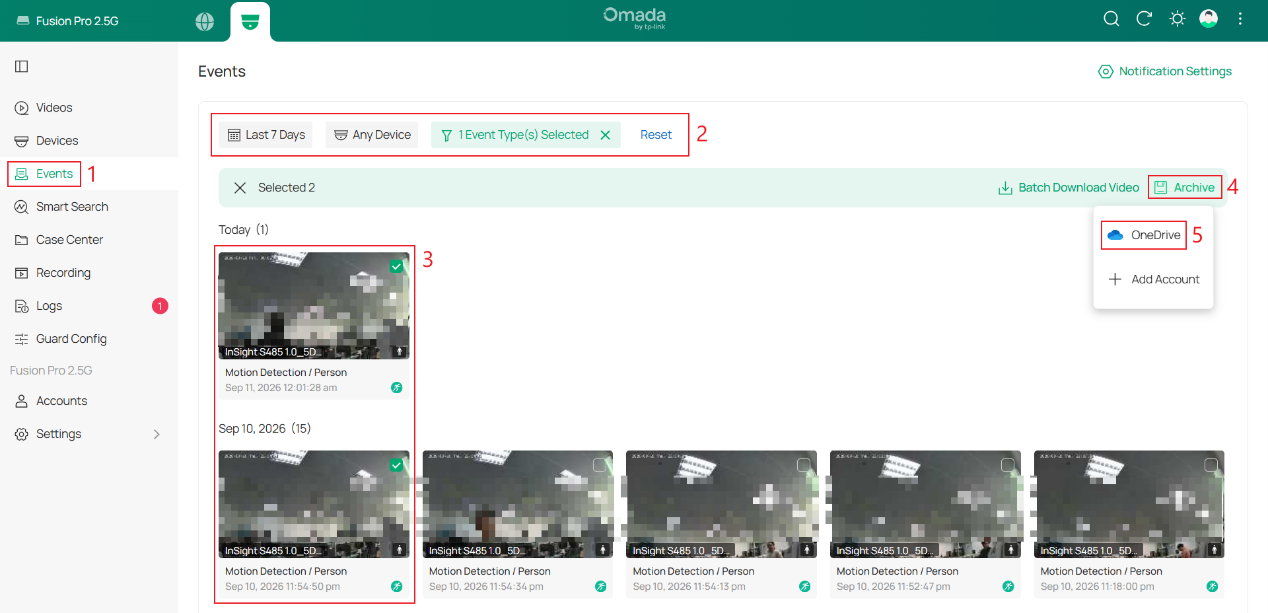Click Batch Download Video

click(x=1069, y=188)
